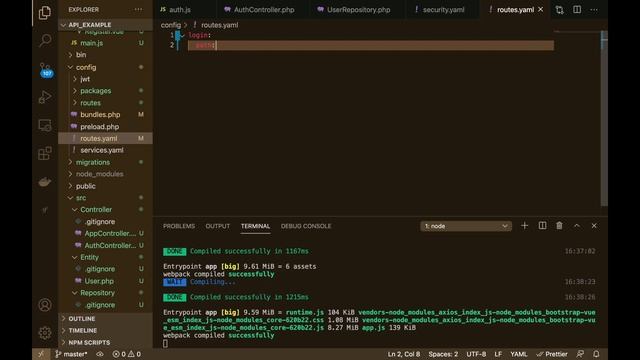The height and width of the screenshot is (360, 640).
Task: Open the PROBLEMS panel tab
Action: click(179, 226)
